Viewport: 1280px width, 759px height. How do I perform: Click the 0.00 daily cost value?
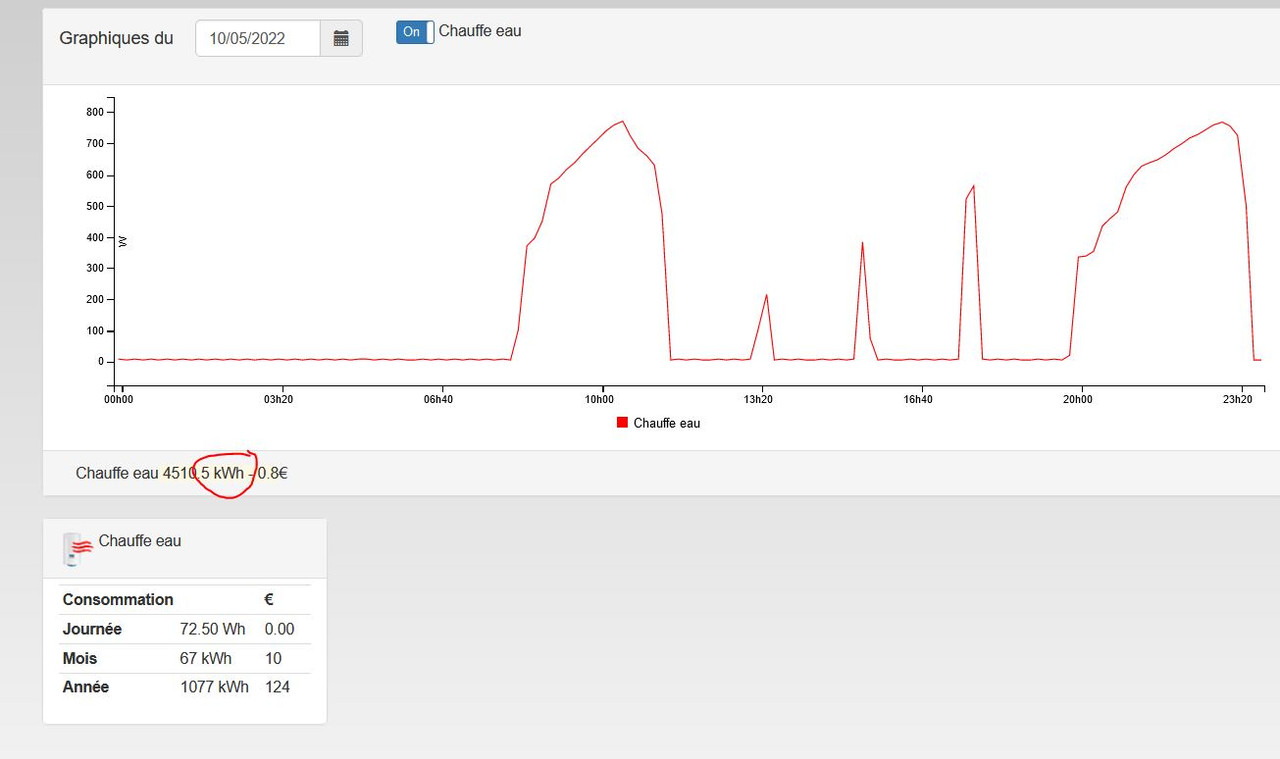pos(280,629)
